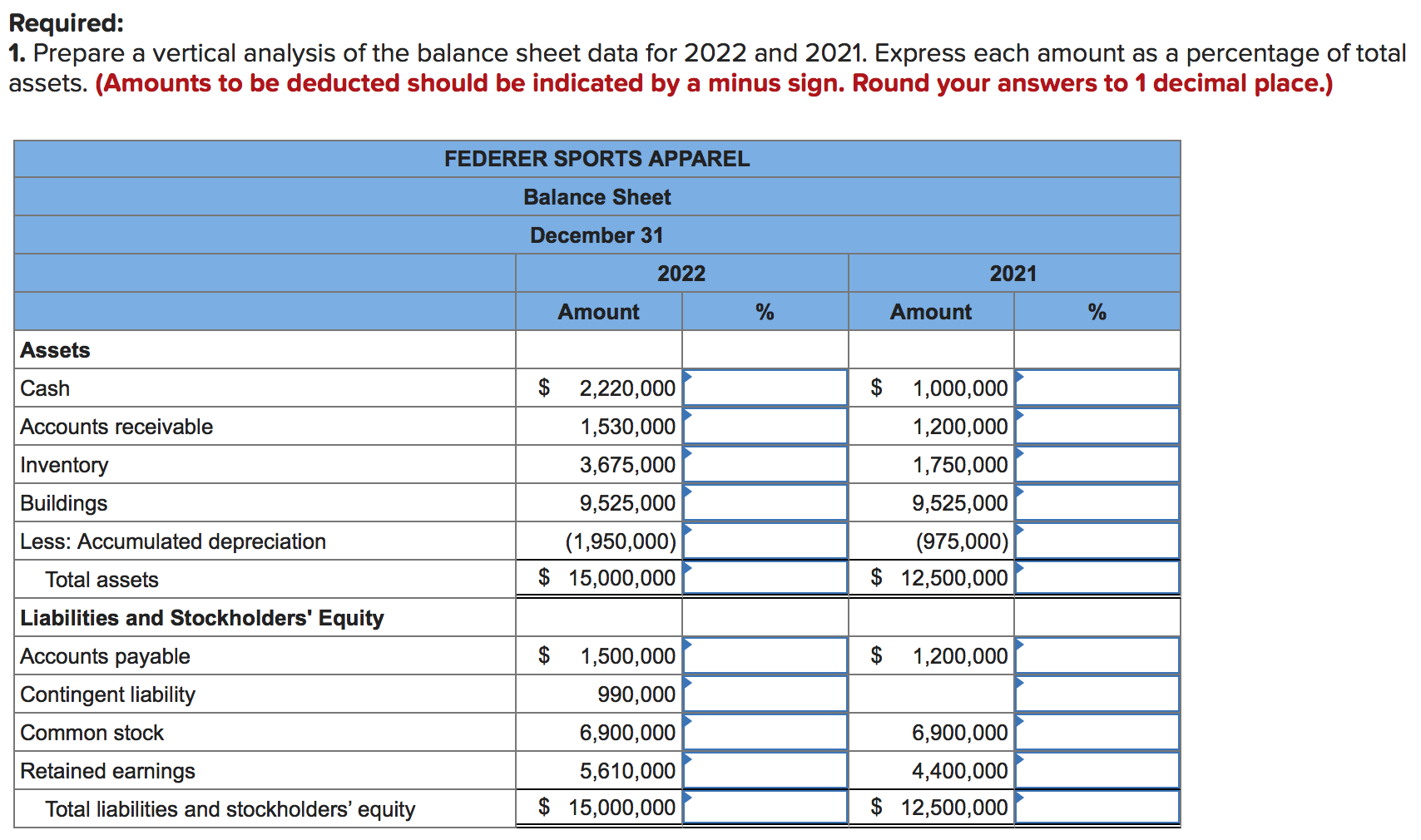This screenshot has height=840, width=1421.
Task: Click the Required heading text
Action: [x=66, y=23]
